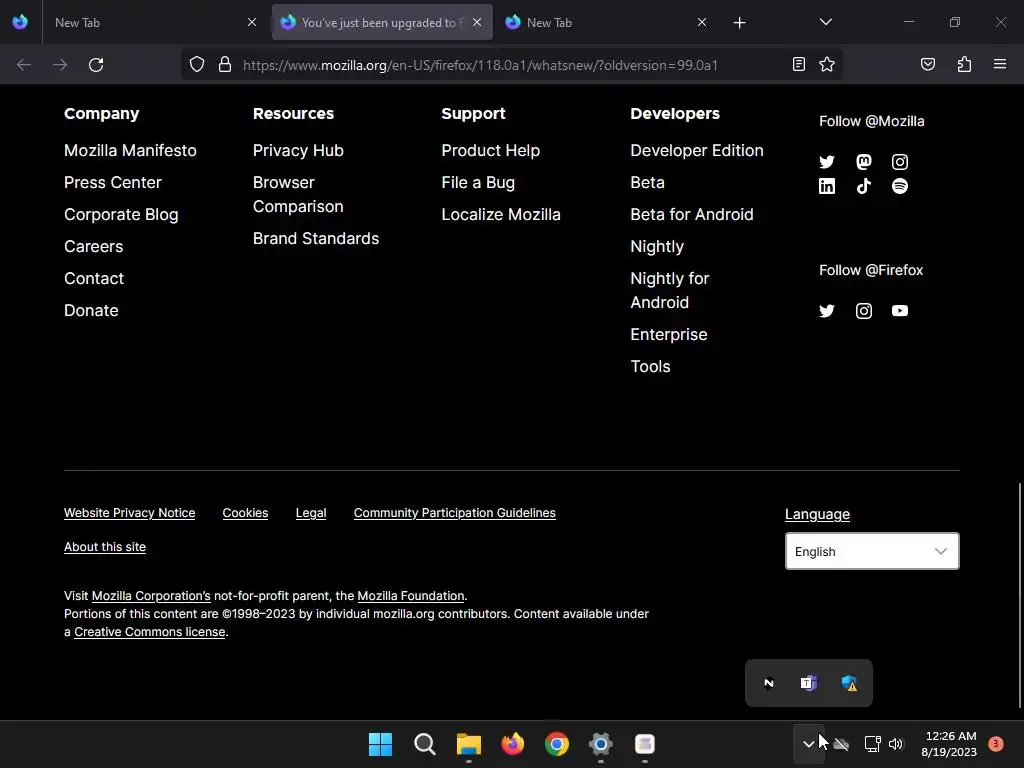Open the Press Center link
The height and width of the screenshot is (768, 1024).
point(112,182)
